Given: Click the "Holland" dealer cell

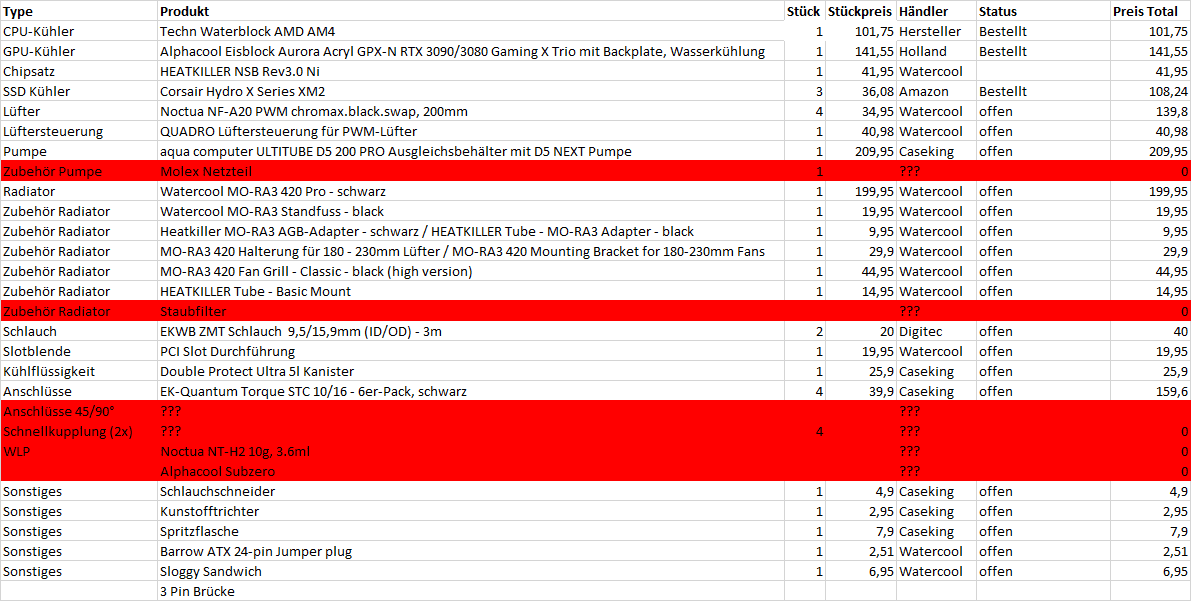Looking at the screenshot, I should tap(937, 52).
